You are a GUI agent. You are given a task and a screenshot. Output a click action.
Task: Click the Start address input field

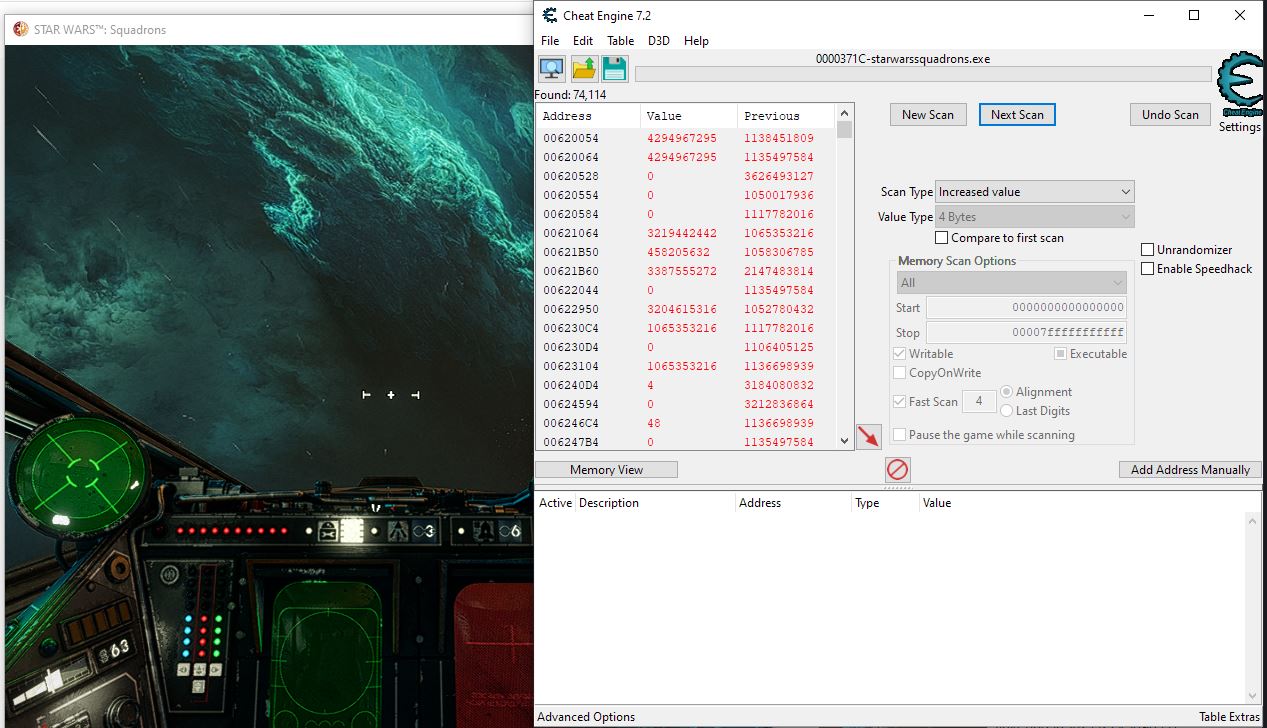(x=1027, y=308)
